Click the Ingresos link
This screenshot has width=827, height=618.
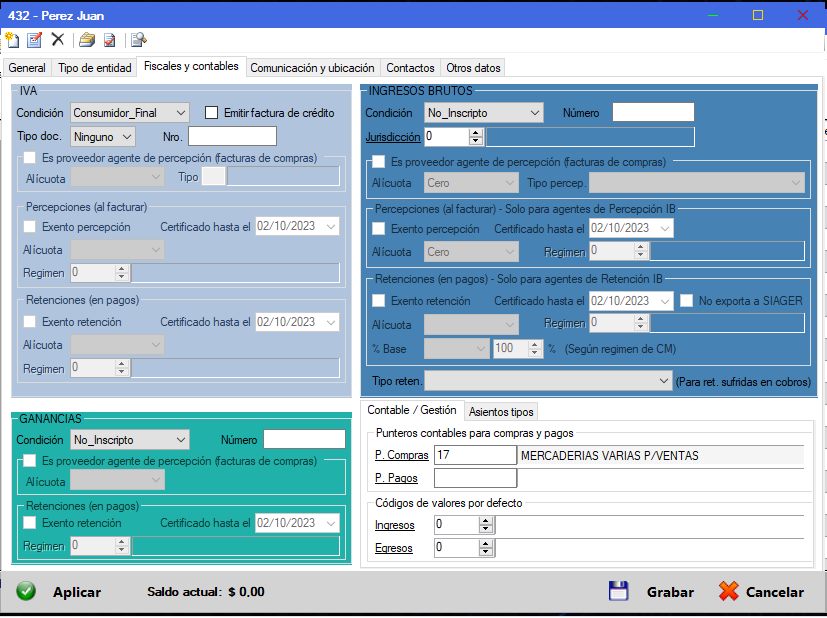point(395,525)
